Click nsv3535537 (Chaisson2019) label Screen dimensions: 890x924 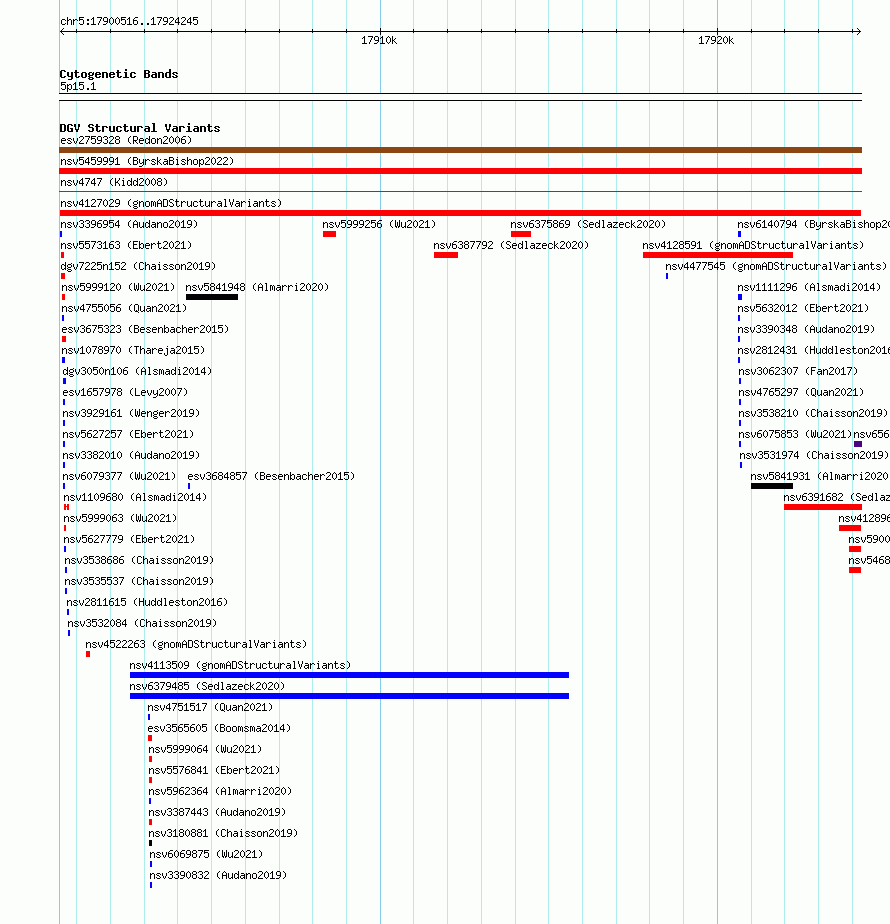(x=139, y=582)
